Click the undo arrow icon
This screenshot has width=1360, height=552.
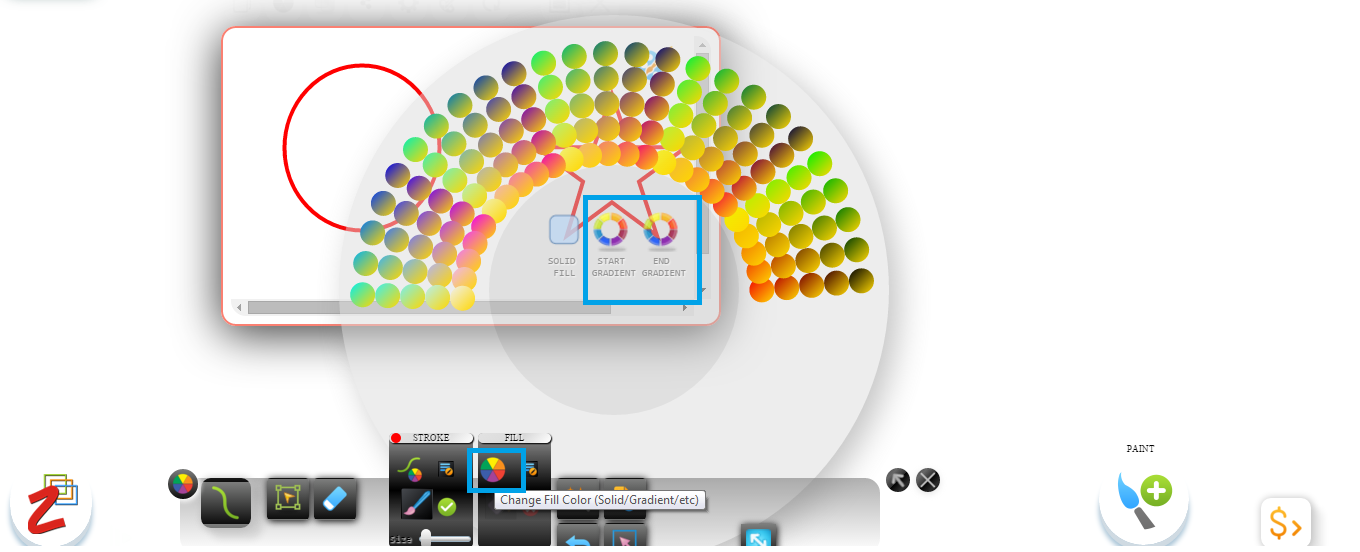[x=577, y=540]
